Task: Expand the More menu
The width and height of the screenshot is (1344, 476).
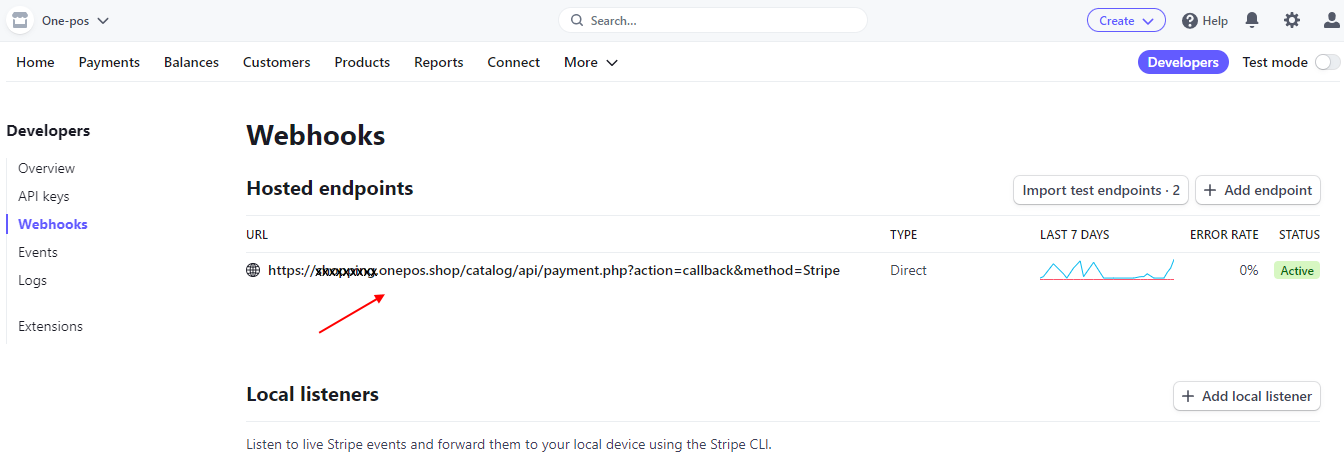Action: click(x=591, y=62)
